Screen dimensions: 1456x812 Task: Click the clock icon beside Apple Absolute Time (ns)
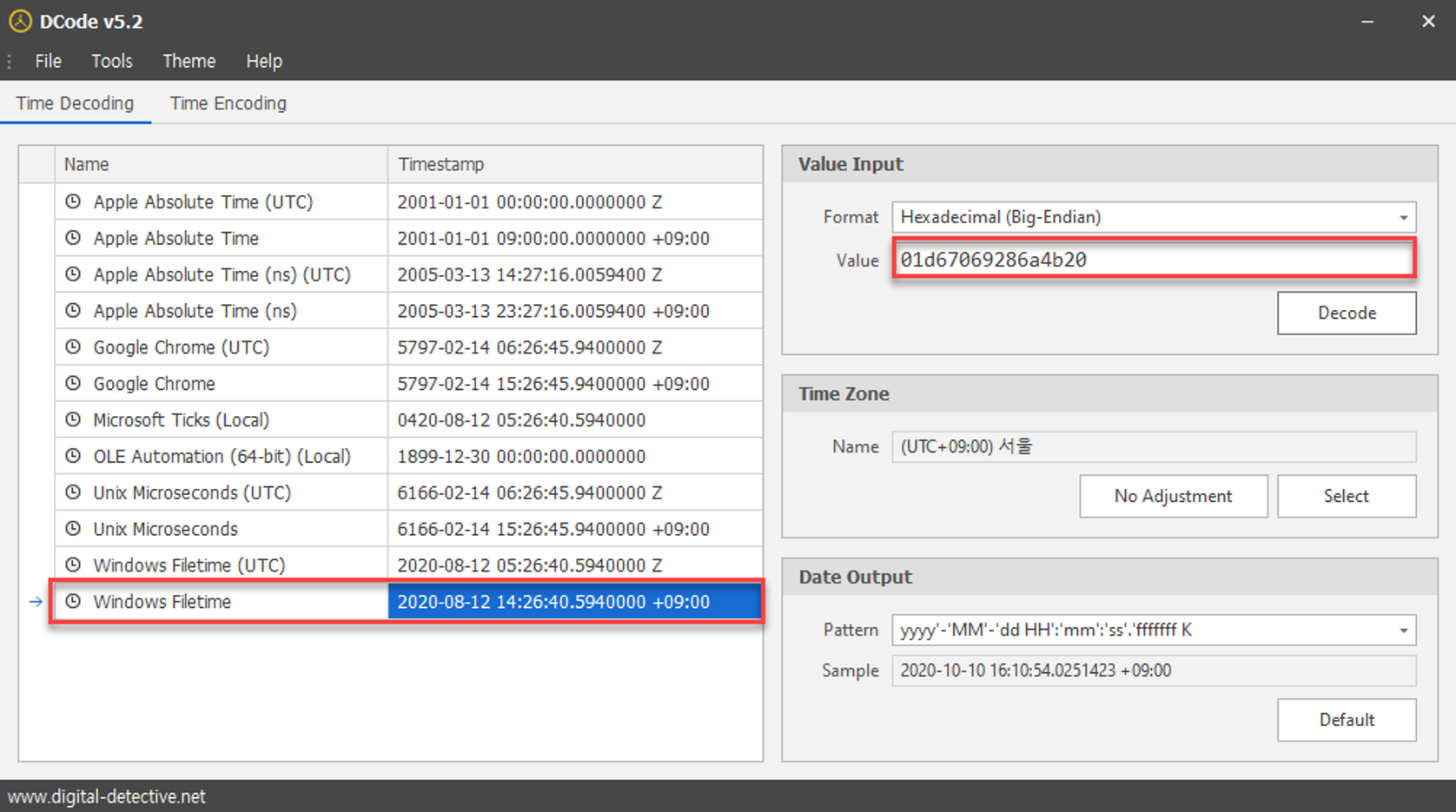[73, 310]
